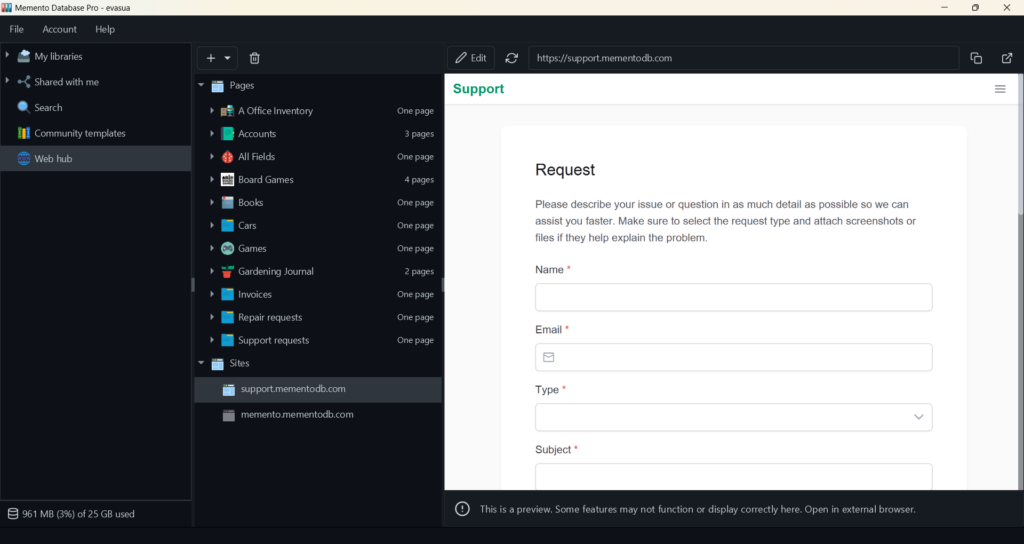Open the Help menu

104,29
